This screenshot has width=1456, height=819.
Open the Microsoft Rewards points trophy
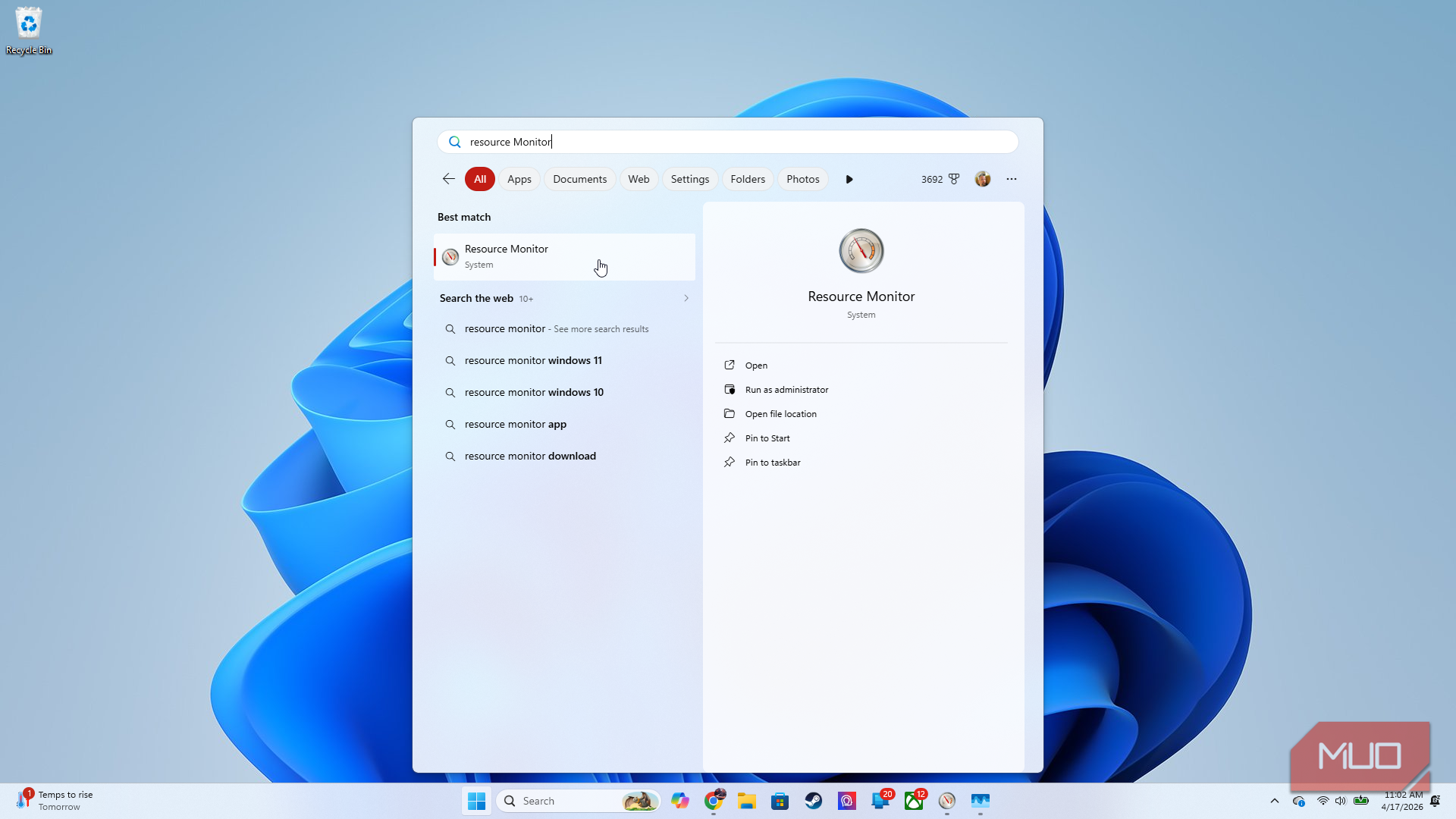tap(954, 179)
